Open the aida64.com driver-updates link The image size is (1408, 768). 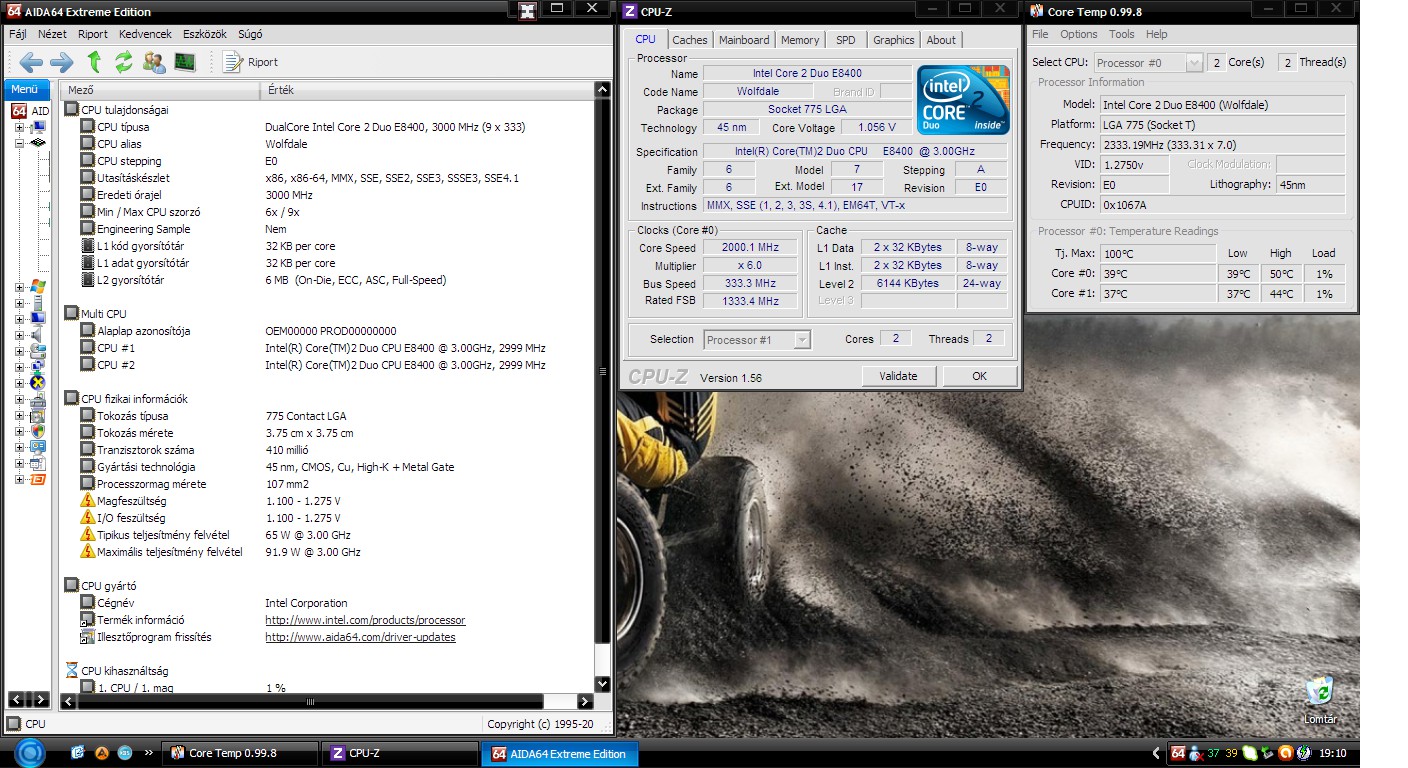[360, 637]
